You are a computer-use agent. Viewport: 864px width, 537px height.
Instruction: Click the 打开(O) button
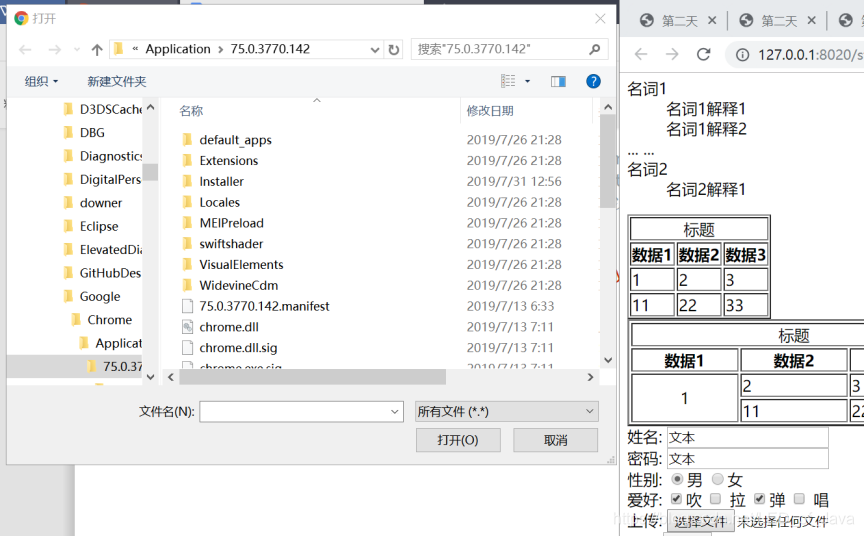pos(458,440)
